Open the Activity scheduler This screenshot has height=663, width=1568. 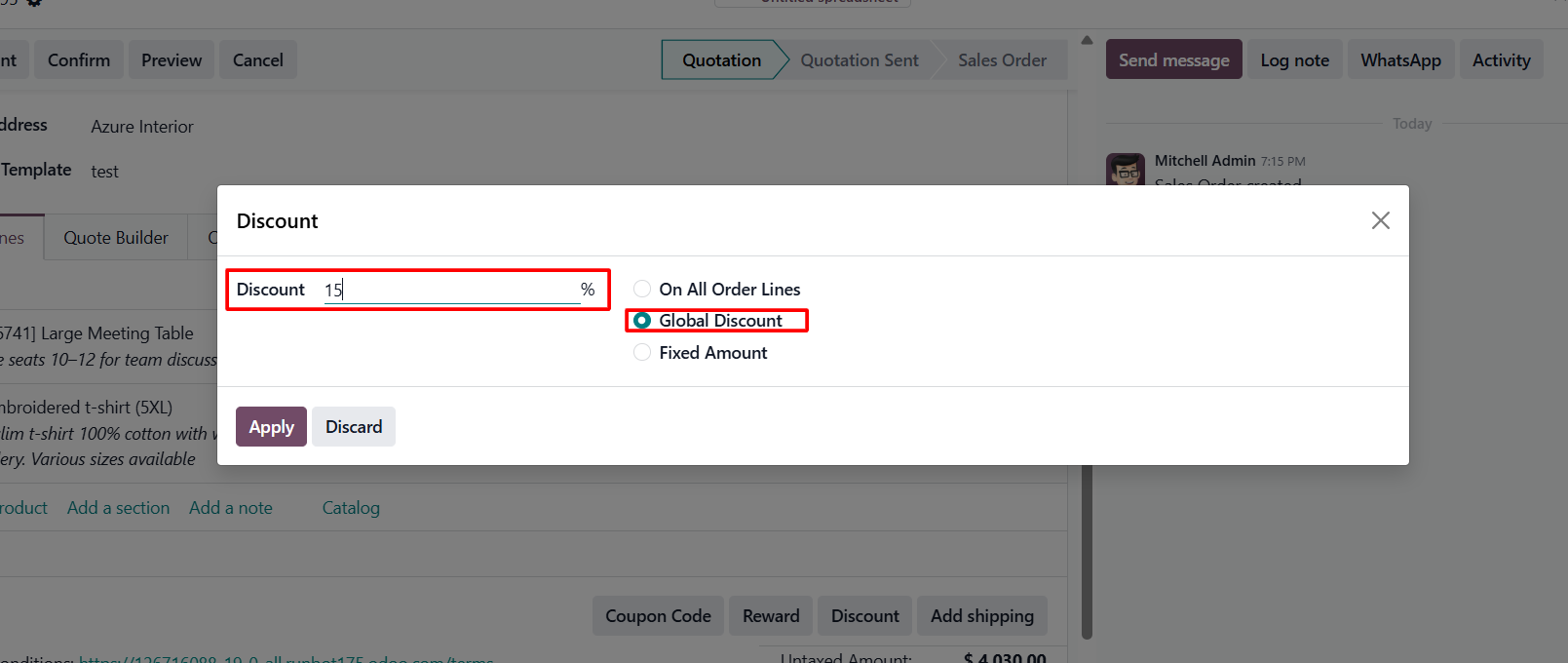pyautogui.click(x=1501, y=59)
